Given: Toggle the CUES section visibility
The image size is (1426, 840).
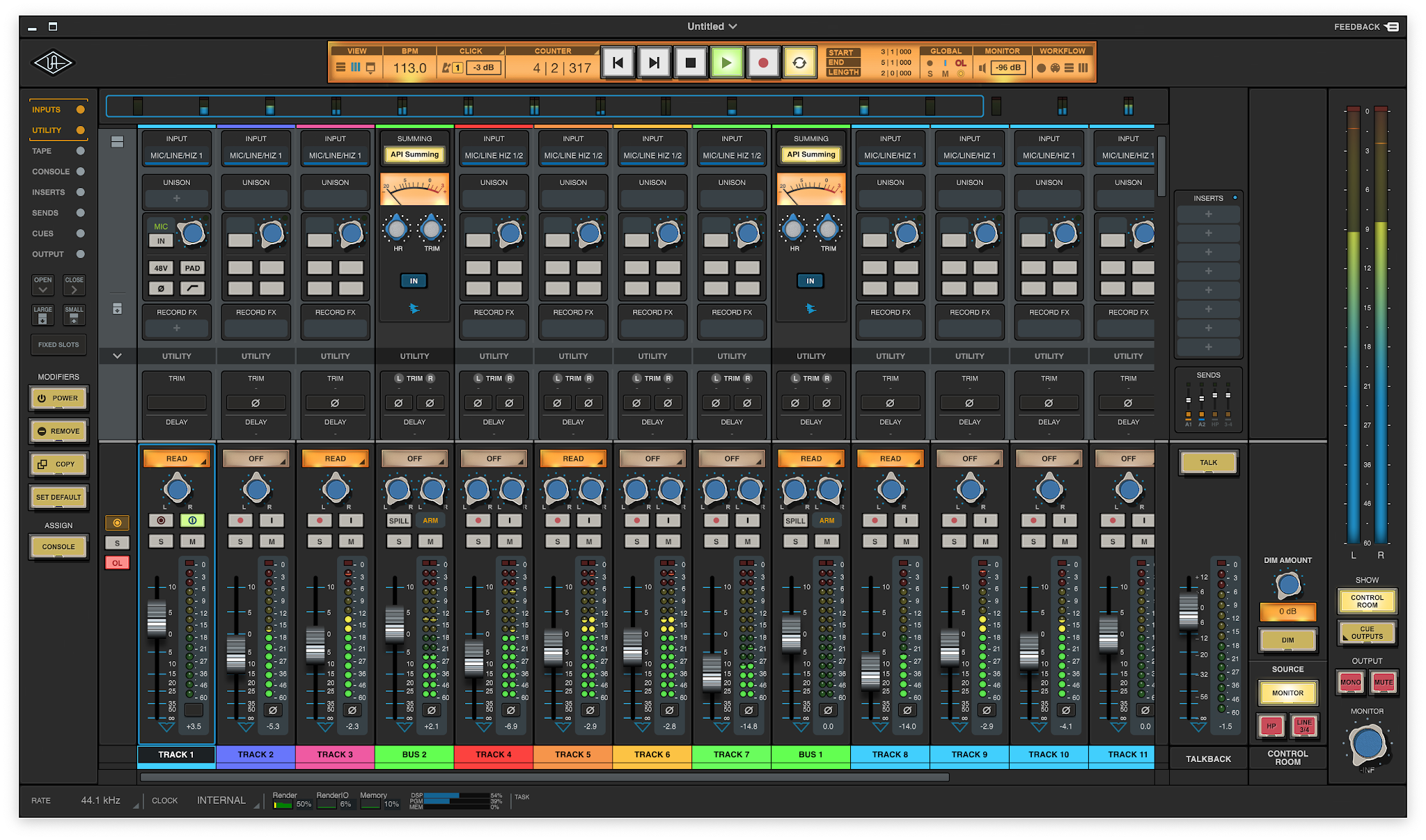Looking at the screenshot, I should tap(81, 233).
